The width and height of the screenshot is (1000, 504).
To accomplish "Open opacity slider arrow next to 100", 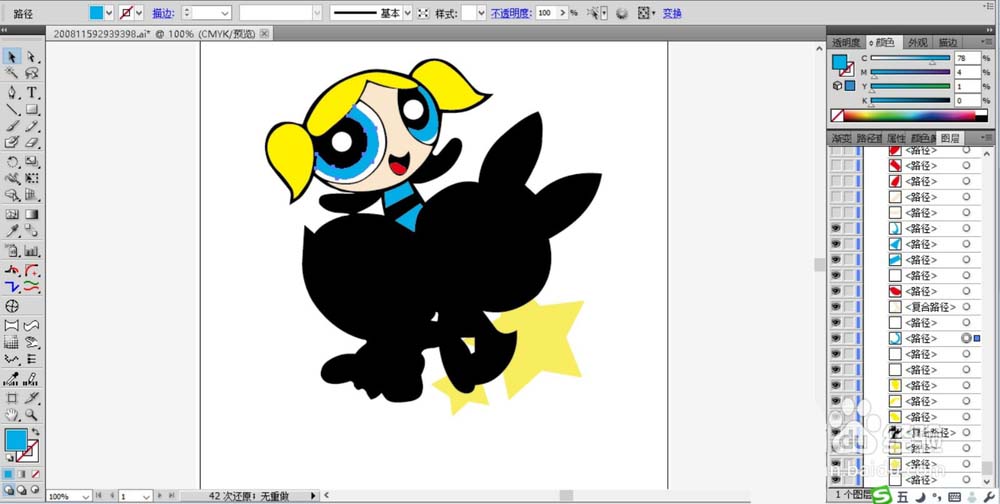I will (x=562, y=13).
